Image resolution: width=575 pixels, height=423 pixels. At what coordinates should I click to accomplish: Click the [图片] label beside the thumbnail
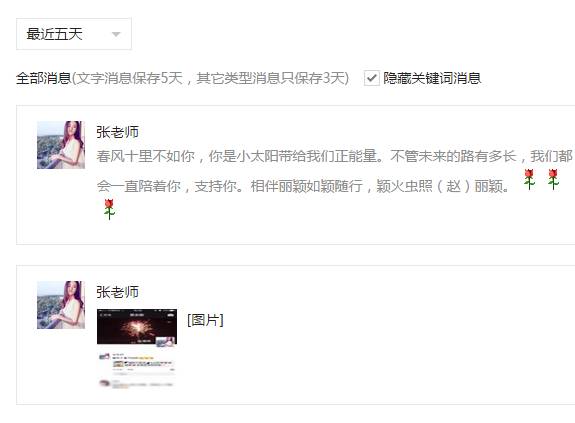[x=205, y=320]
